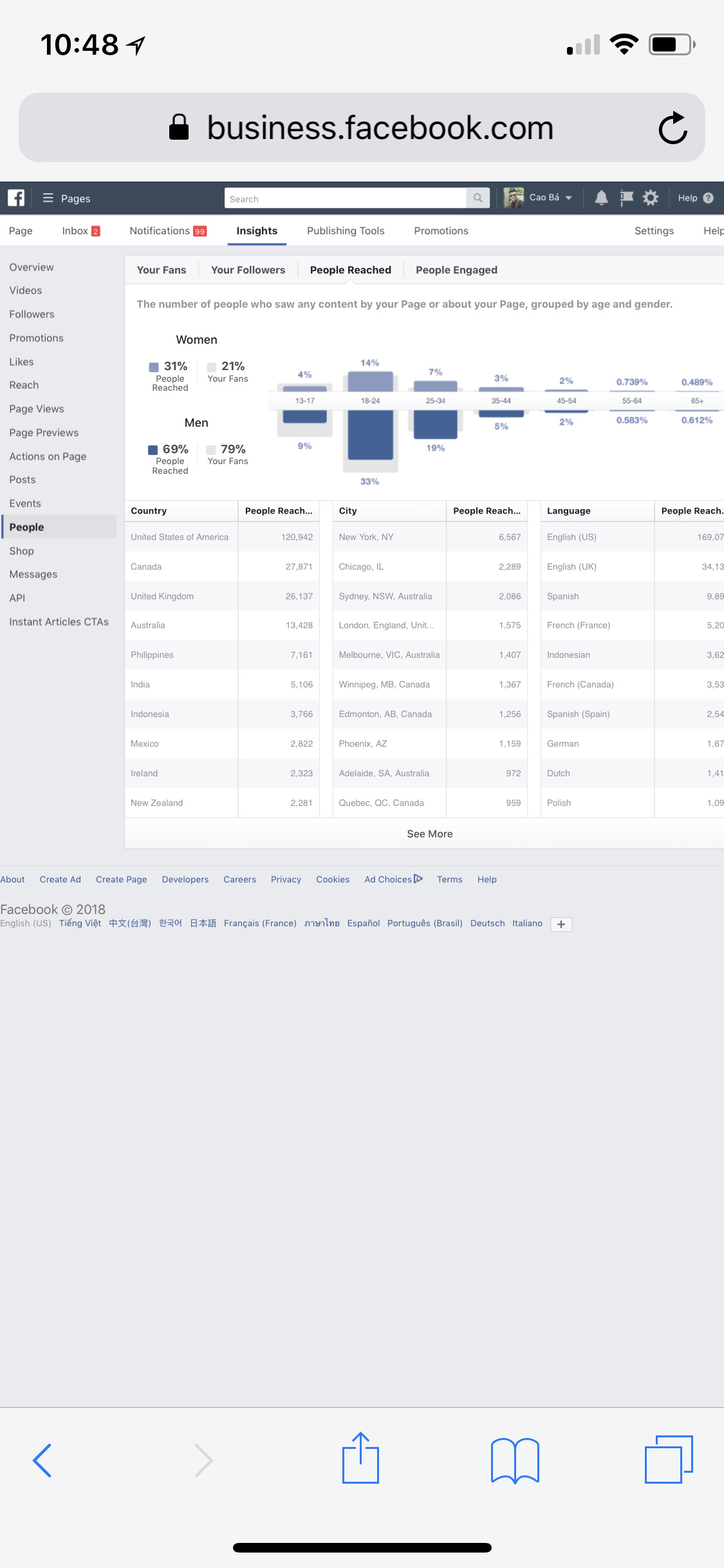Click the flag icon in the top bar
The image size is (724, 1568).
(626, 198)
